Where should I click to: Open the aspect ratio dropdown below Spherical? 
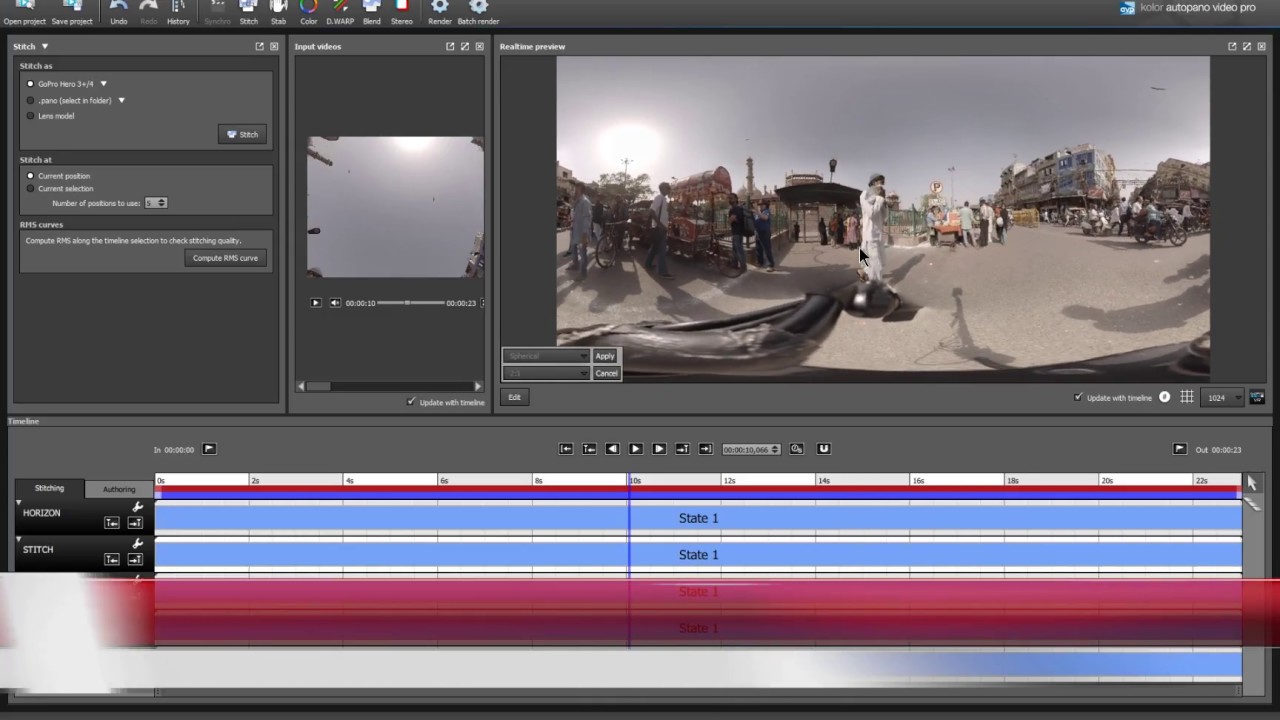click(546, 373)
